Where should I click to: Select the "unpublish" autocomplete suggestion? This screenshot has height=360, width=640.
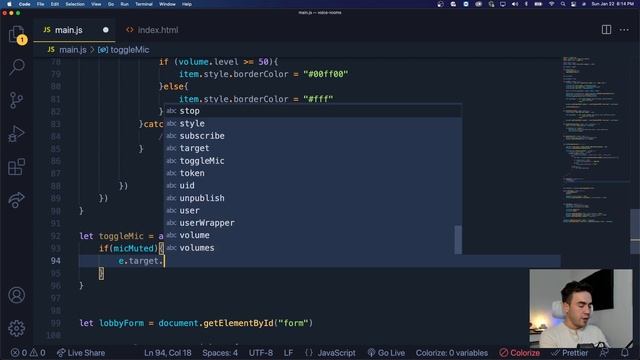coord(313,198)
